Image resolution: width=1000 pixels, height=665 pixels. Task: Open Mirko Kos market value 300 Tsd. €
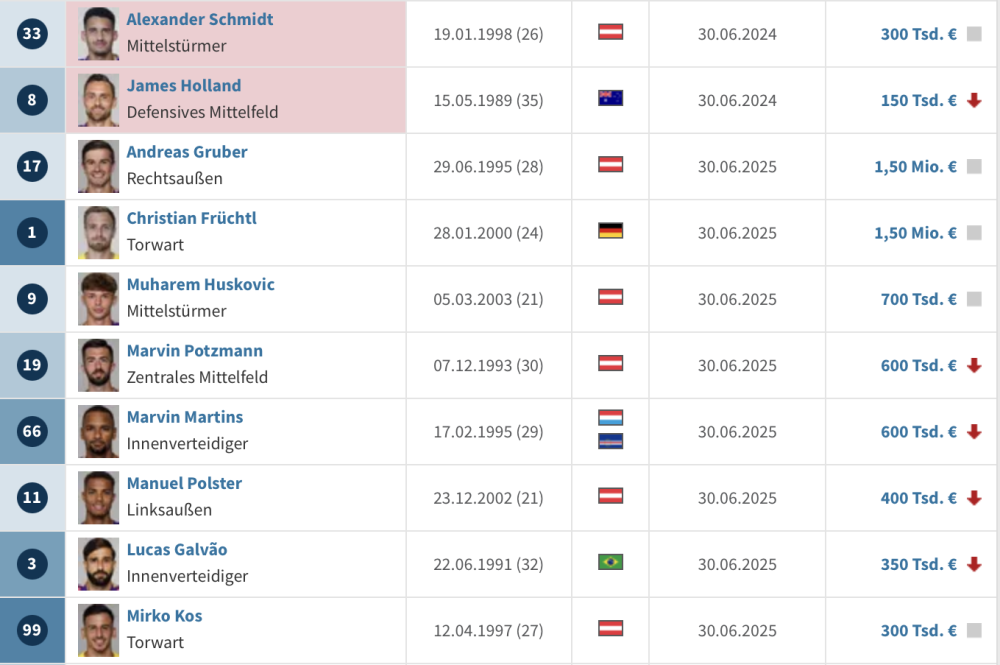click(x=918, y=630)
